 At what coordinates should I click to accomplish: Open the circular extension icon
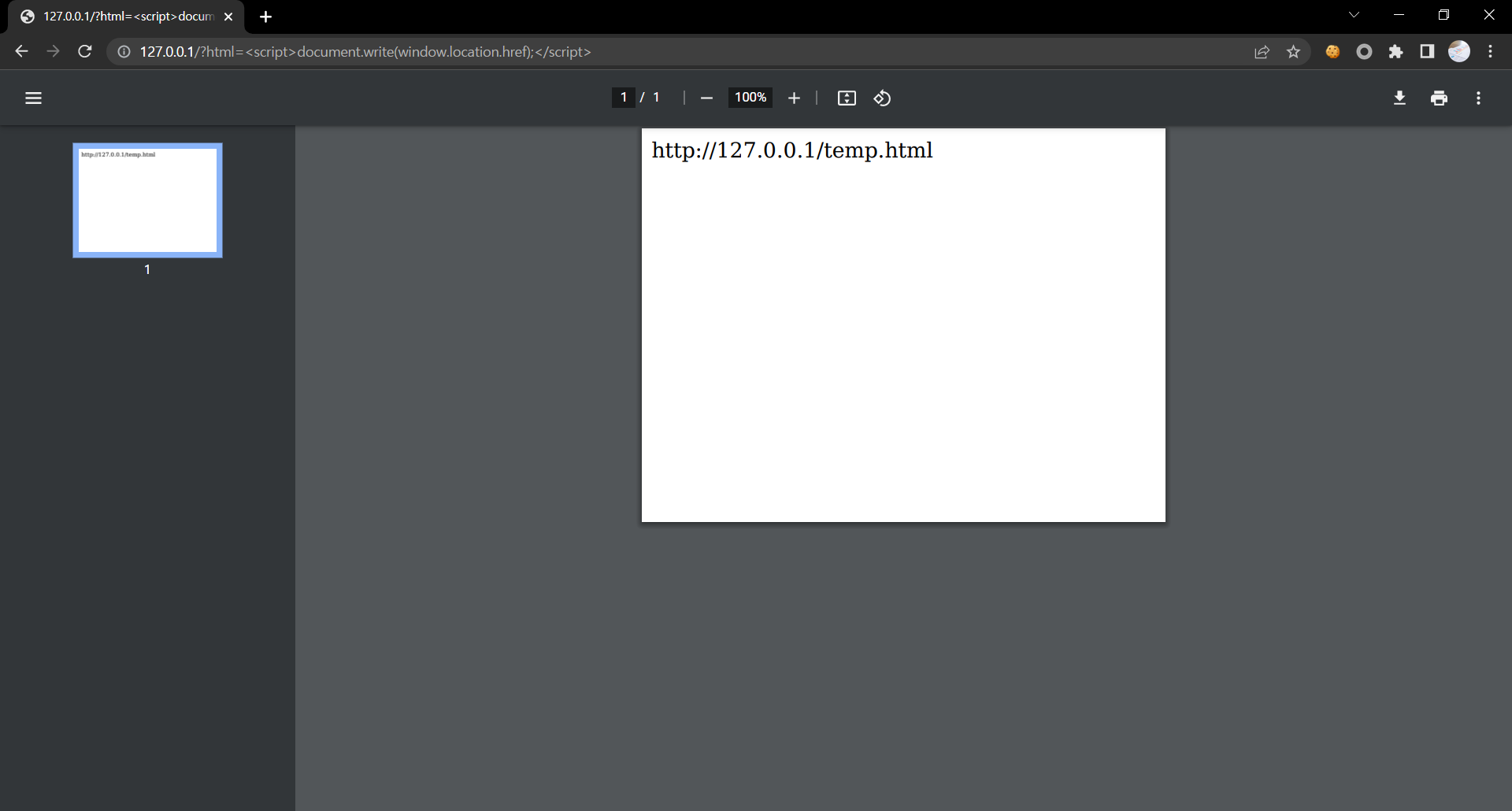coord(1364,51)
